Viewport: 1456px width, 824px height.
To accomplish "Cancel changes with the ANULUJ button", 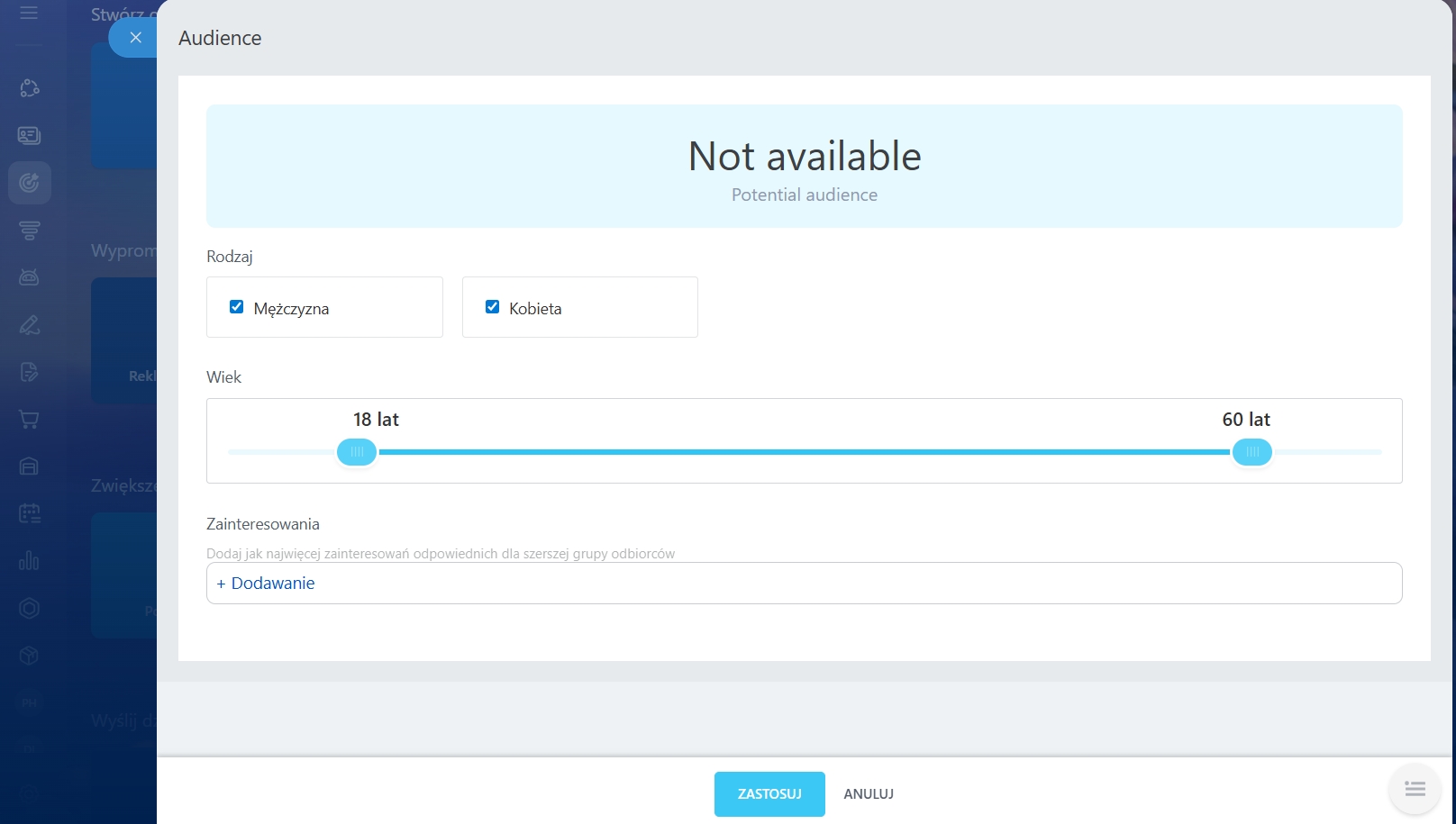I will (869, 794).
